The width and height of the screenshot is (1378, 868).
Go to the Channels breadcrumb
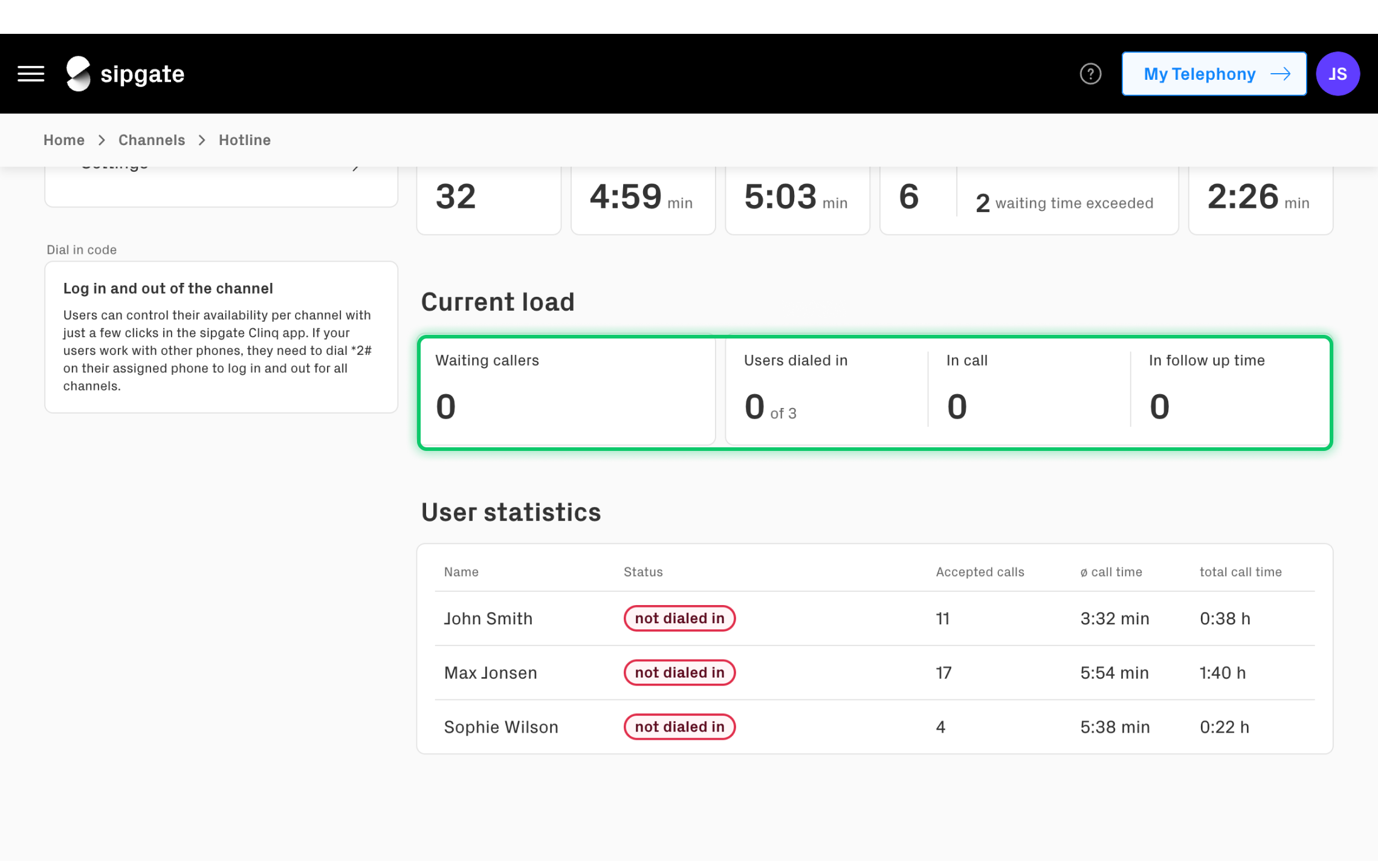152,140
